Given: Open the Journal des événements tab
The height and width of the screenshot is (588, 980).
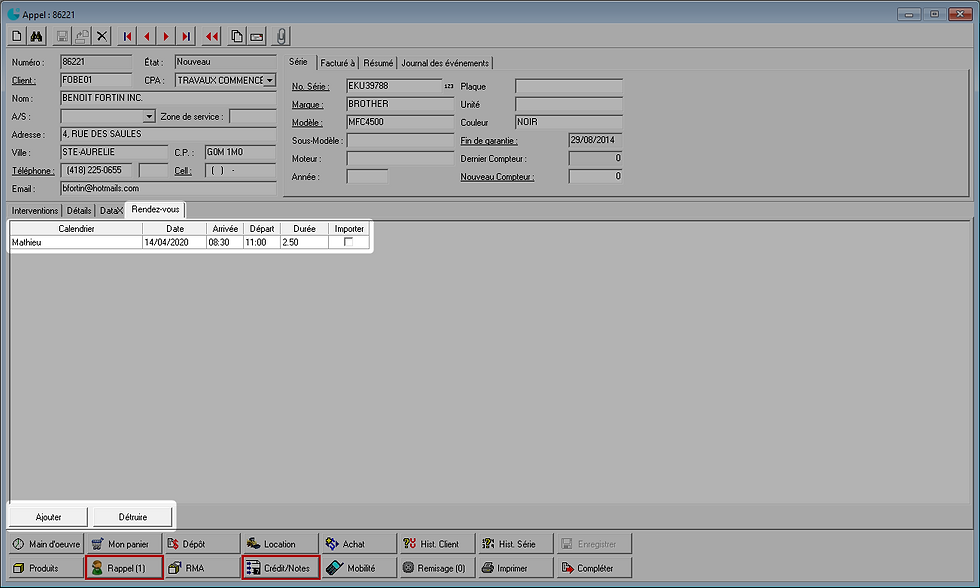Looking at the screenshot, I should [445, 62].
